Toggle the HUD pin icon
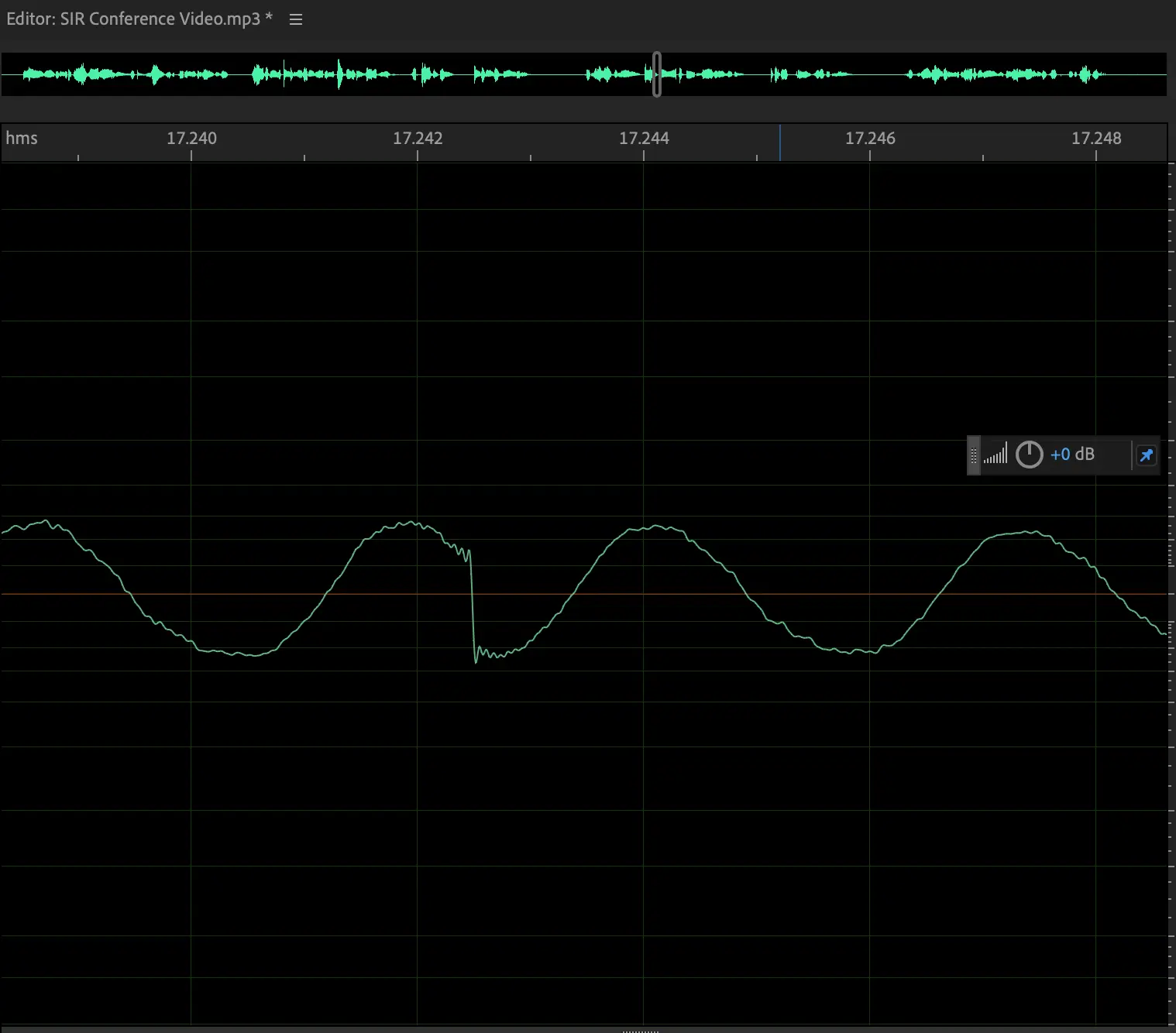 point(1146,455)
